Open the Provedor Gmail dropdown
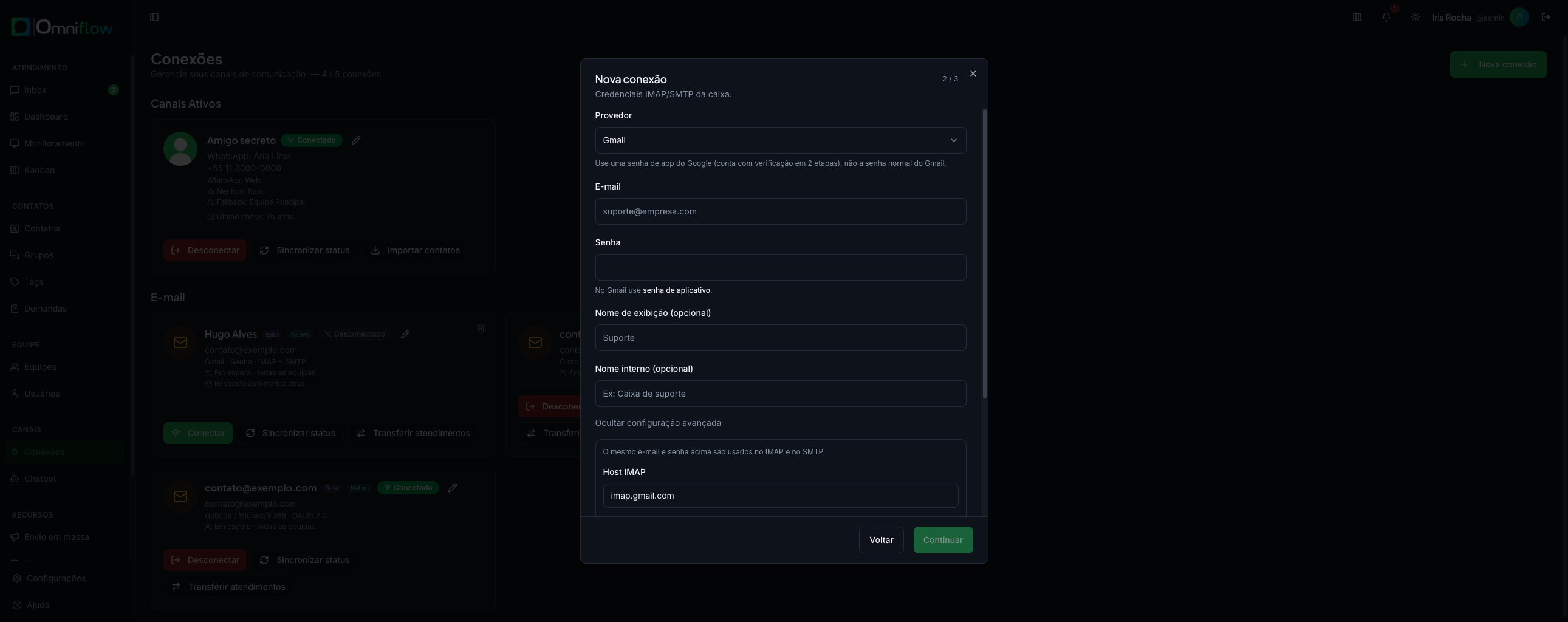This screenshot has height=622, width=1568. coord(780,140)
